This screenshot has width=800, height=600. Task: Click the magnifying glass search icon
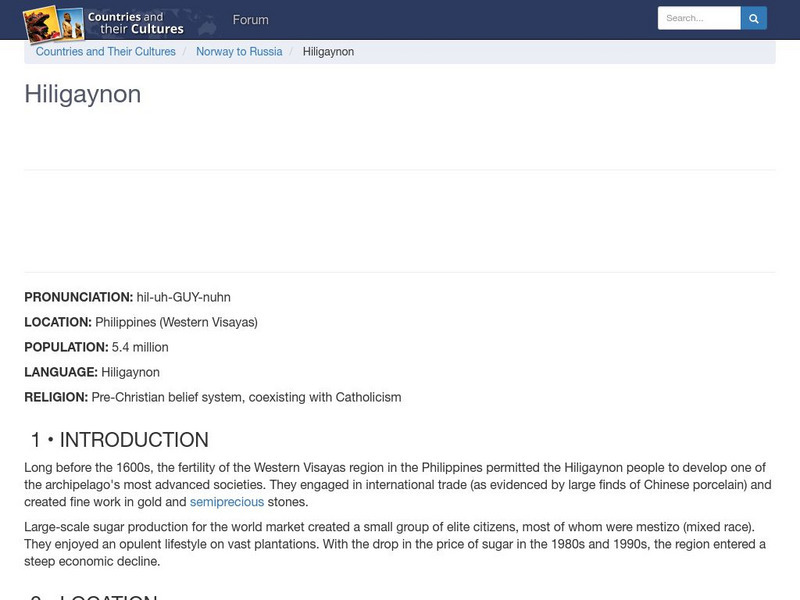(x=753, y=17)
